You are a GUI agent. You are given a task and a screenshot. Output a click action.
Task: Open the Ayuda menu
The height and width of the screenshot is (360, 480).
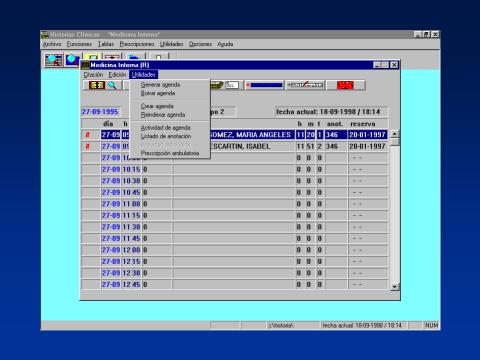coord(225,44)
